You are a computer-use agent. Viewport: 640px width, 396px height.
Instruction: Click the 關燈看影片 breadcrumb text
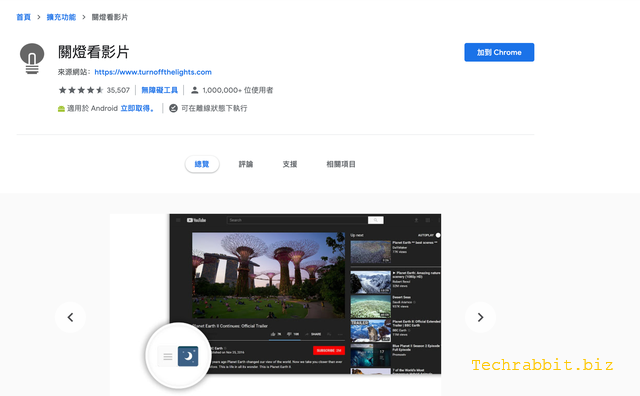(x=110, y=17)
